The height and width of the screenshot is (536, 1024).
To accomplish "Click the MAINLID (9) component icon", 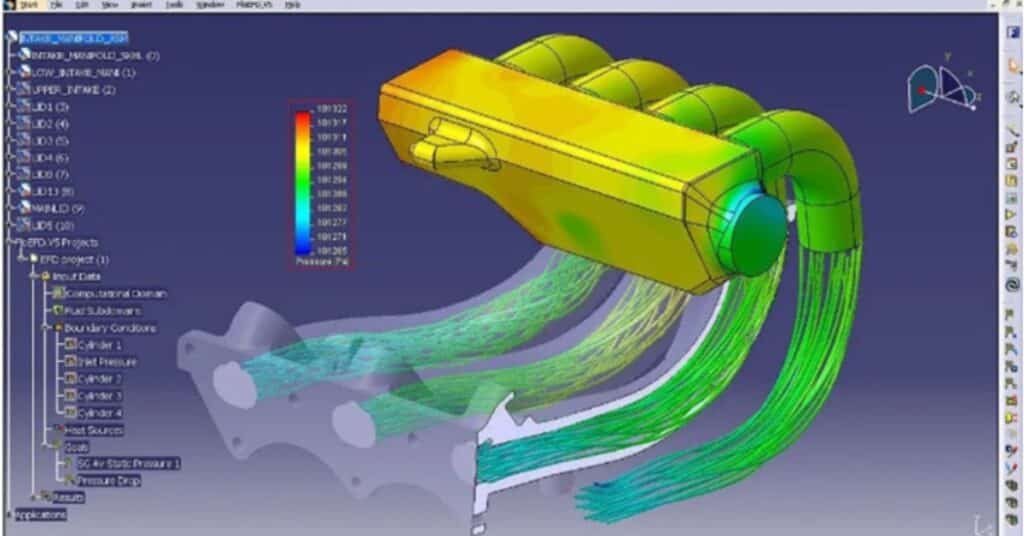I will [x=24, y=208].
